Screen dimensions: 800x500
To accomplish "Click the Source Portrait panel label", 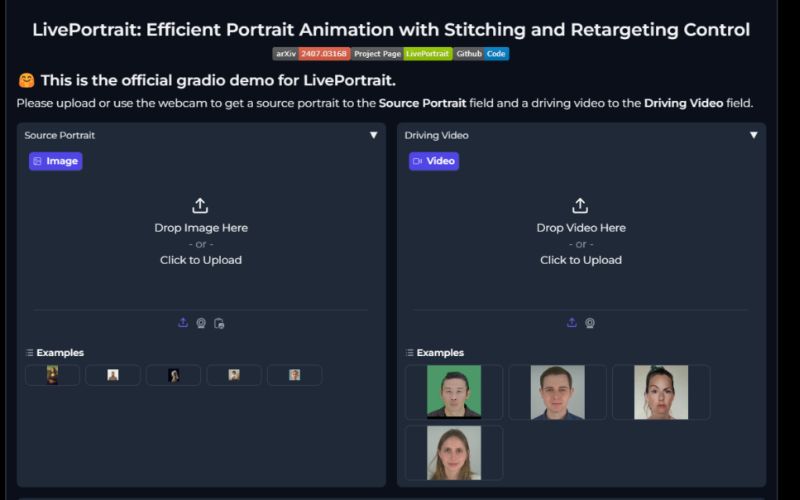I will tap(60, 135).
